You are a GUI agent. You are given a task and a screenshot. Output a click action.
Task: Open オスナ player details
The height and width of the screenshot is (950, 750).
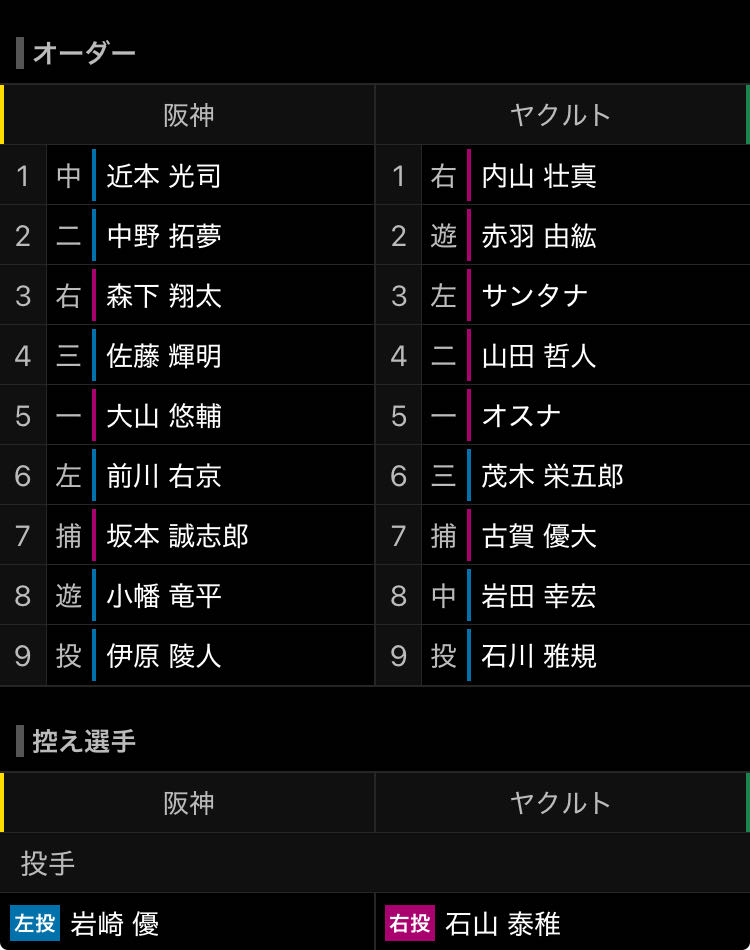pos(521,416)
